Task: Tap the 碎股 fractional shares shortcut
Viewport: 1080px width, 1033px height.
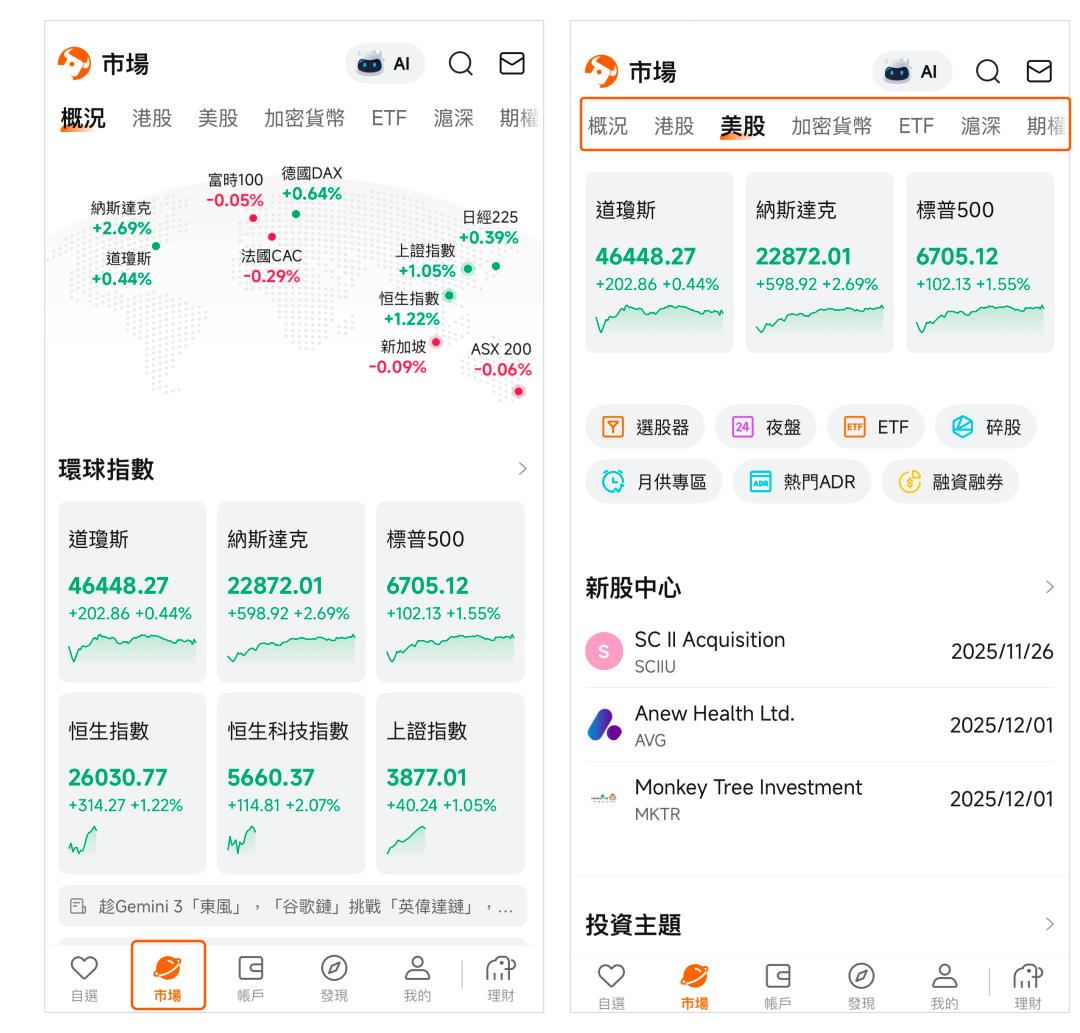Action: tap(985, 427)
